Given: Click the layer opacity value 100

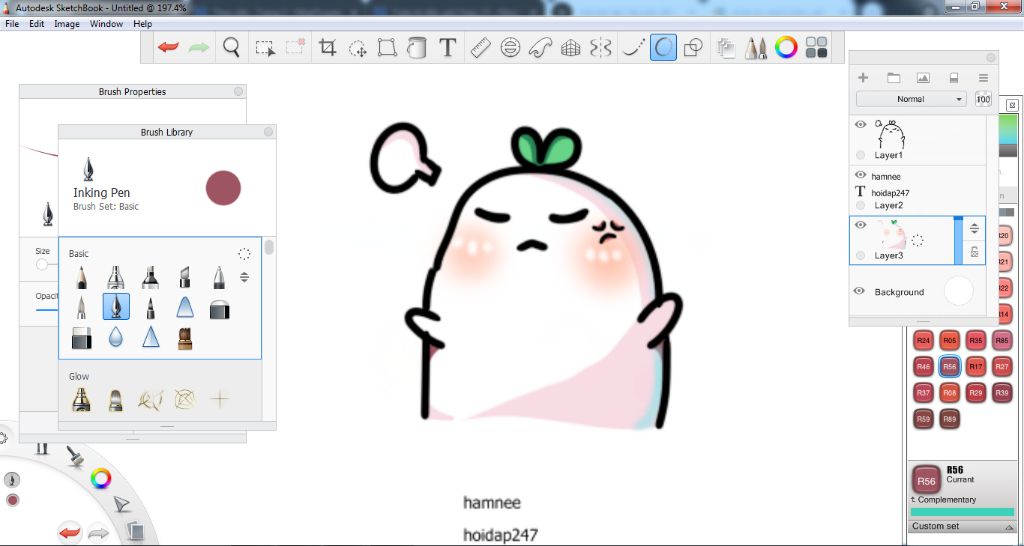Looking at the screenshot, I should (x=983, y=99).
